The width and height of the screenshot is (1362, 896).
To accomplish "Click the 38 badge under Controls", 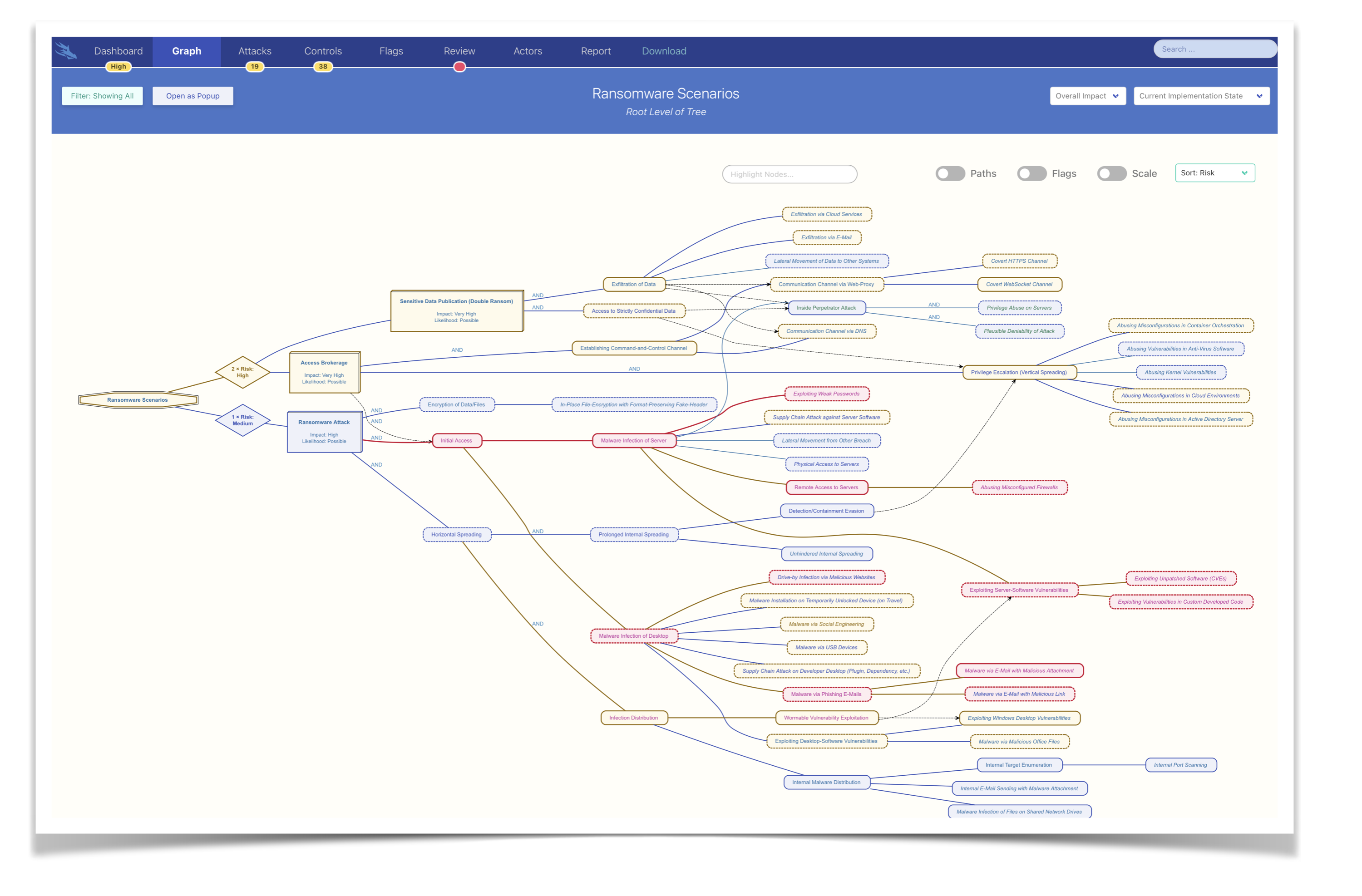I will [x=323, y=67].
